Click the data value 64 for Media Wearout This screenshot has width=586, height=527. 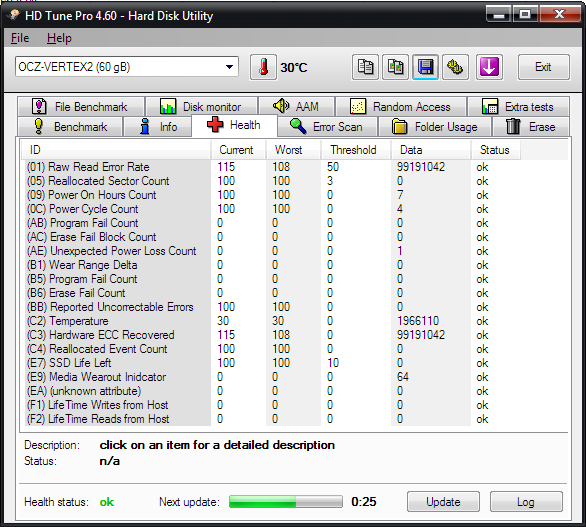403,377
